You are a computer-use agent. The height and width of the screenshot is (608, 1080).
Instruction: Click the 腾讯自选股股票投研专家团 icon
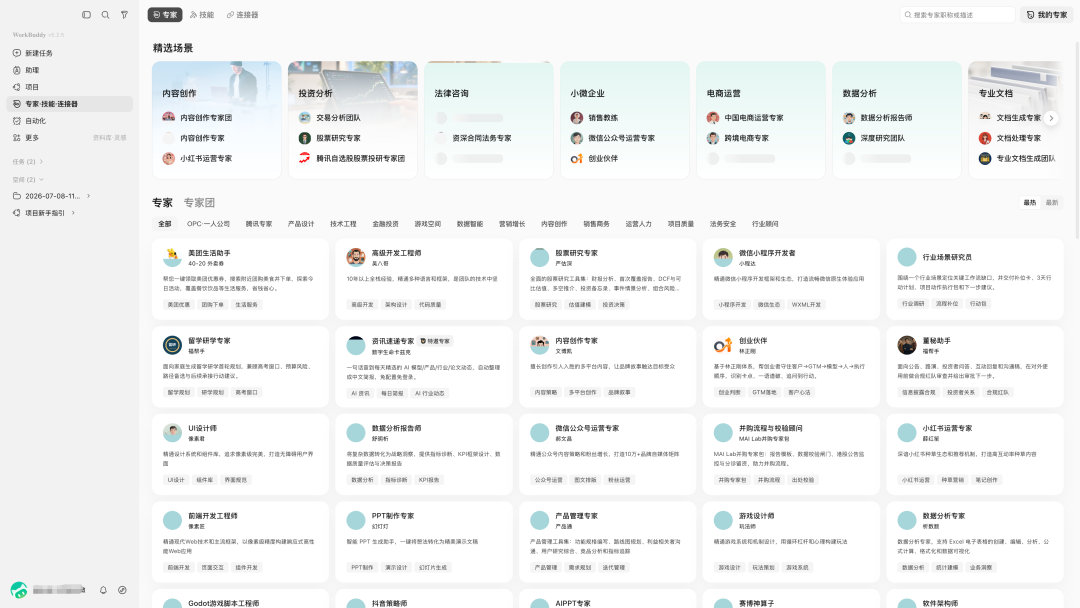tap(304, 158)
